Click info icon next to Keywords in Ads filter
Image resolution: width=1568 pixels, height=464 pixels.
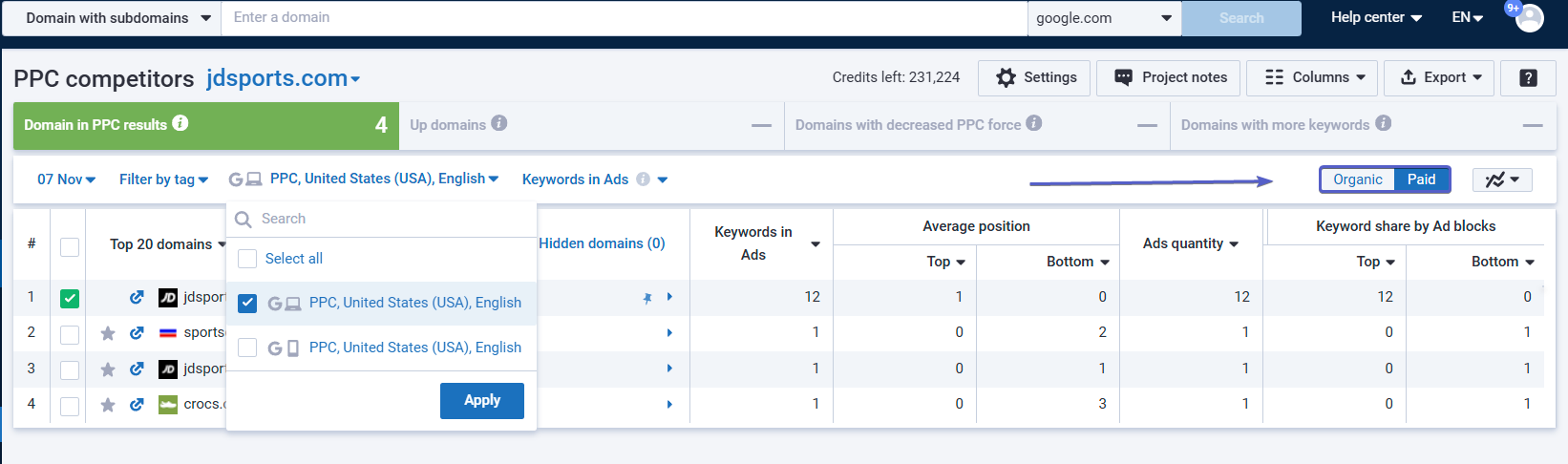point(643,179)
